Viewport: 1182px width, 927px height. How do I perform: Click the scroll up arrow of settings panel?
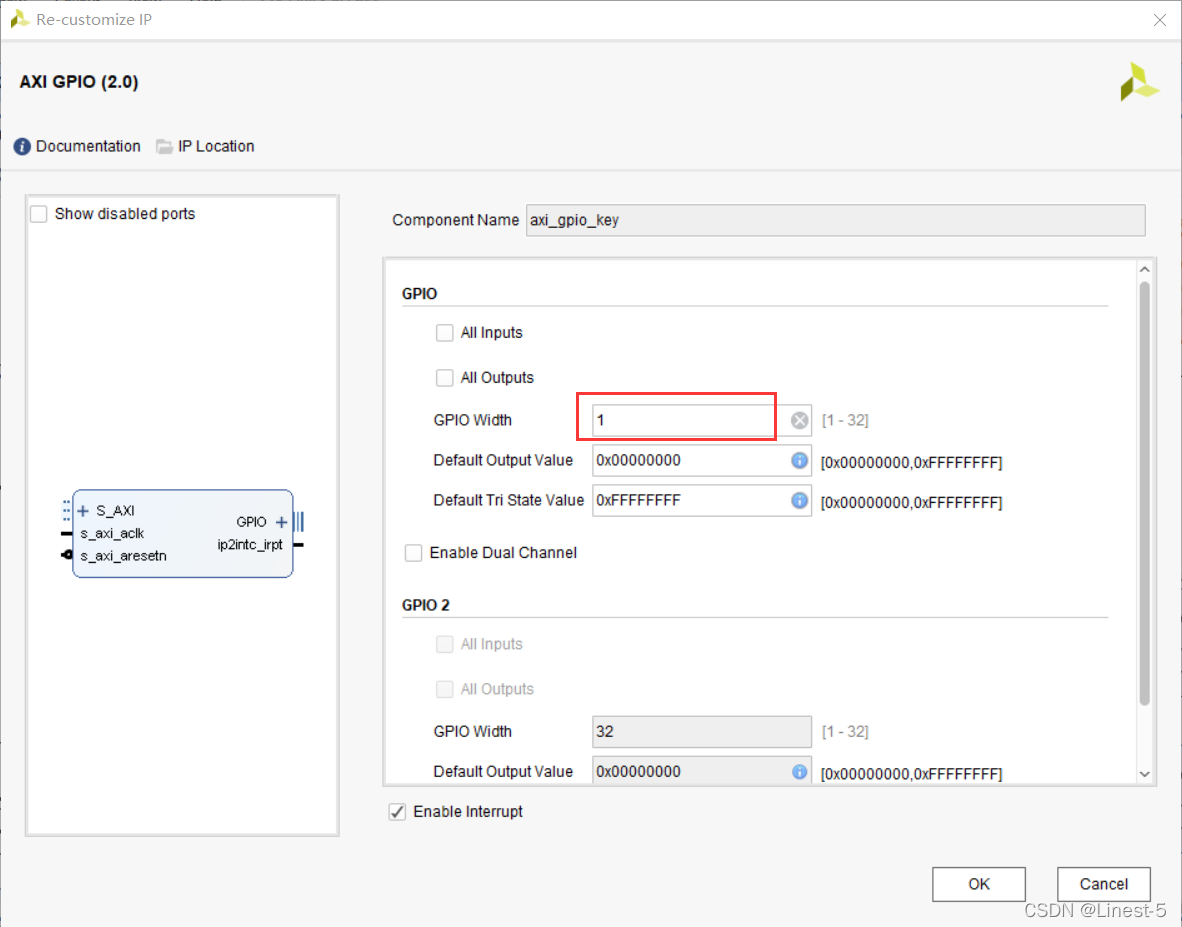(x=1144, y=270)
